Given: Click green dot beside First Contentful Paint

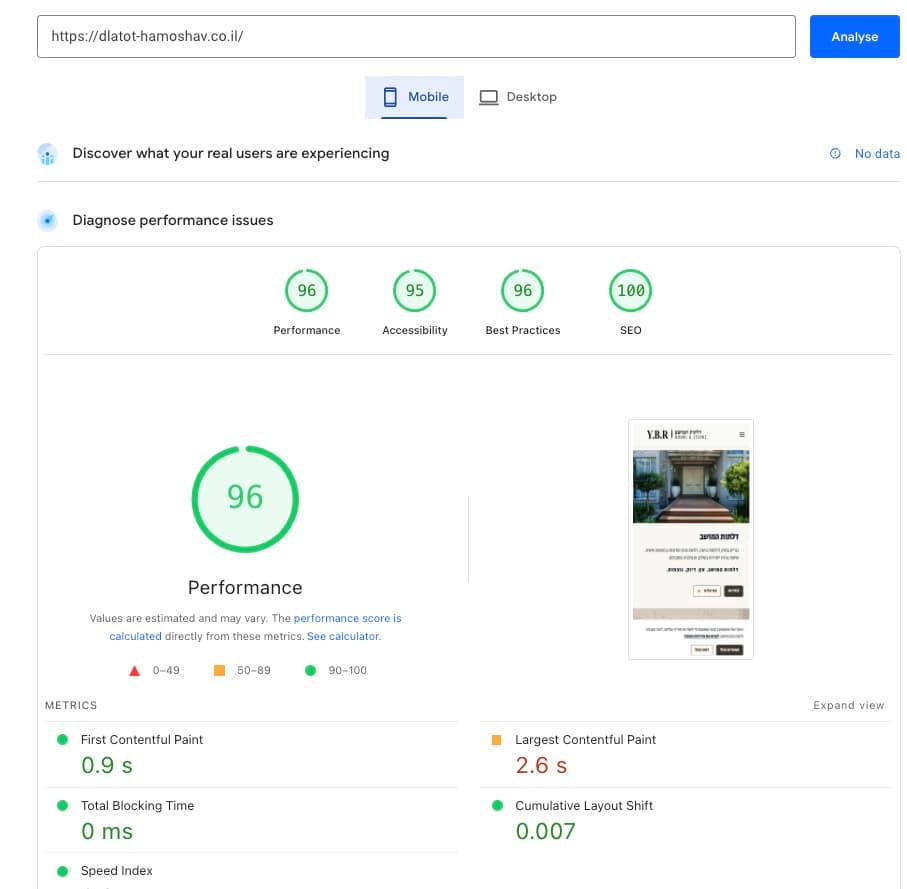Looking at the screenshot, I should click(x=63, y=739).
